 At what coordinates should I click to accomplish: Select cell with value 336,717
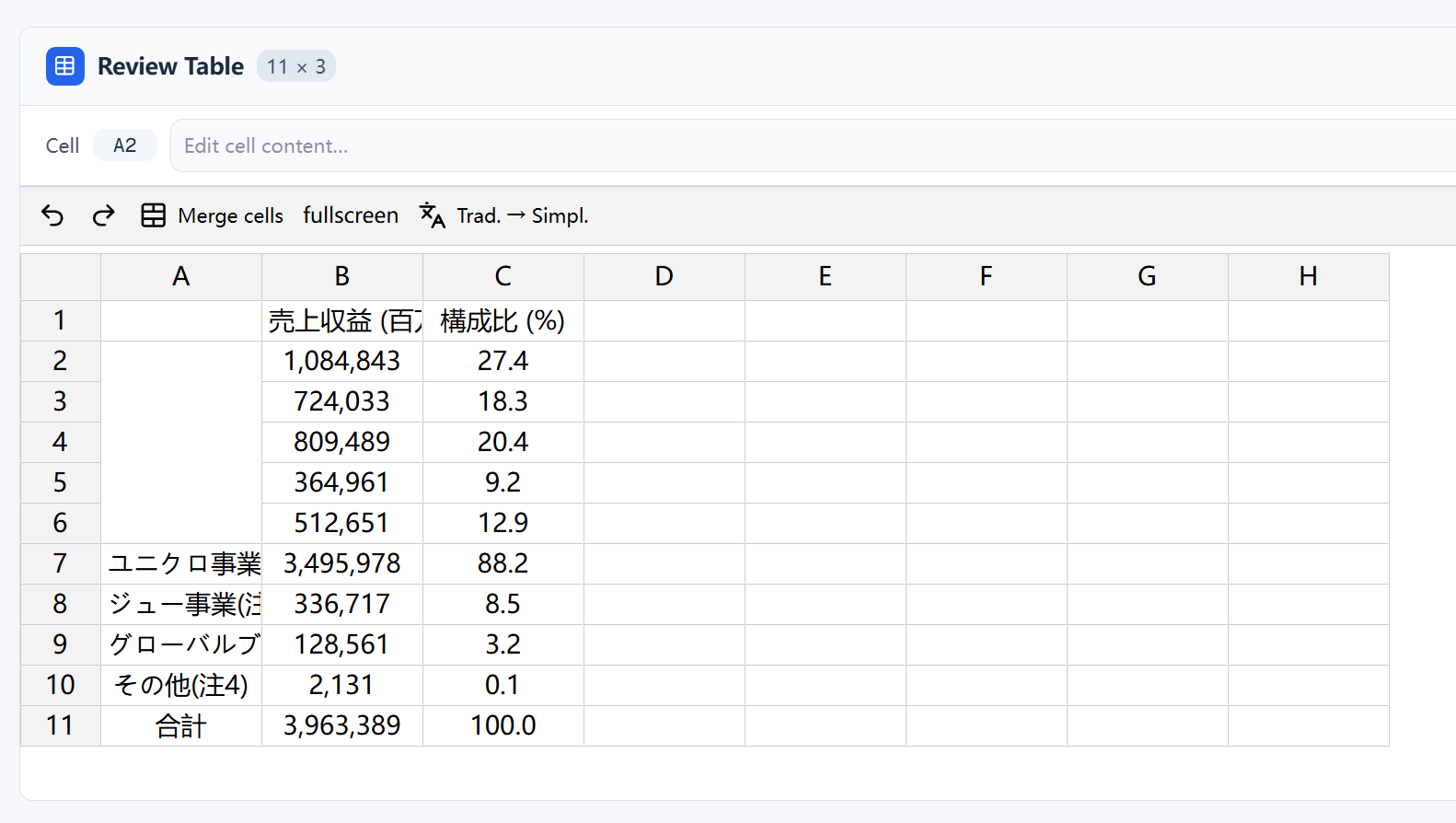tap(342, 605)
